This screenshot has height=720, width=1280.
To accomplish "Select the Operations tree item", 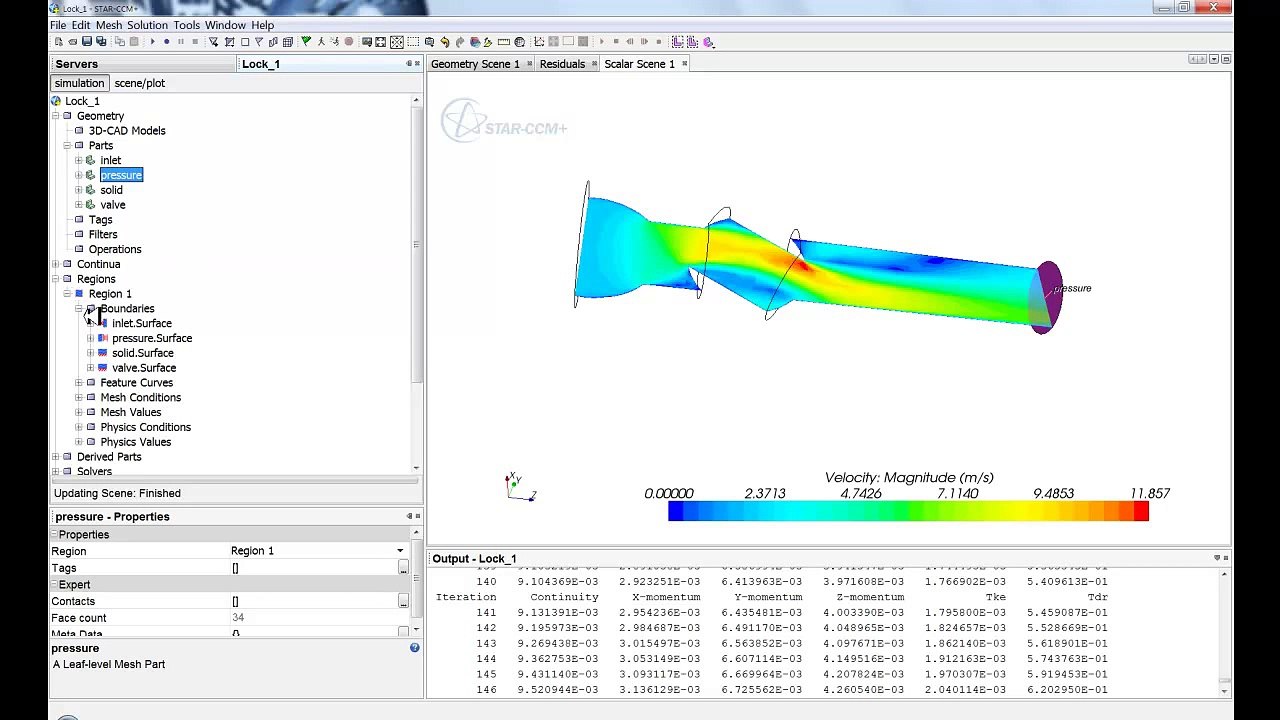I will 115,249.
